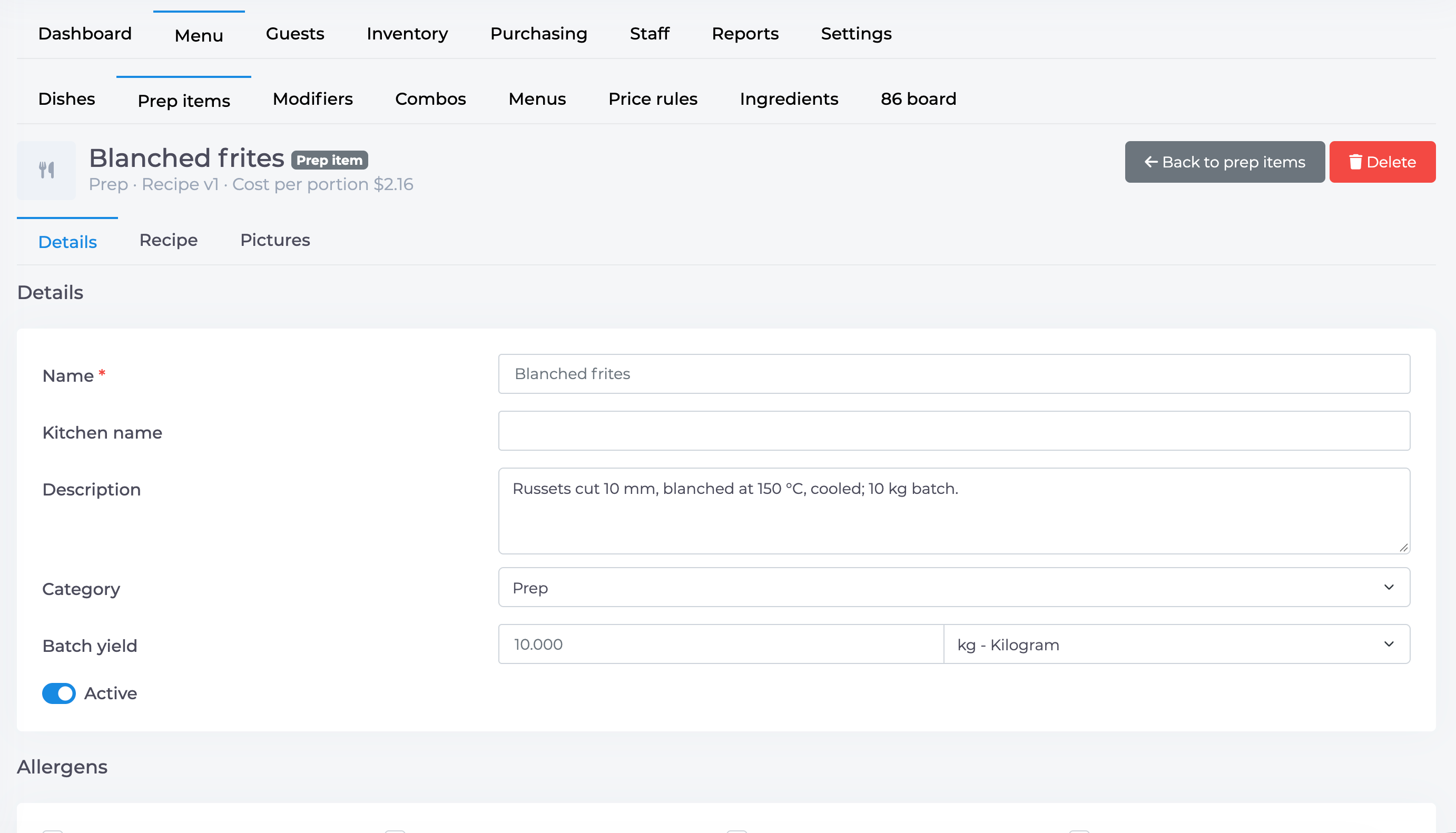This screenshot has height=833, width=1456.
Task: Open the 86 board sub-tab
Action: pyautogui.click(x=918, y=99)
